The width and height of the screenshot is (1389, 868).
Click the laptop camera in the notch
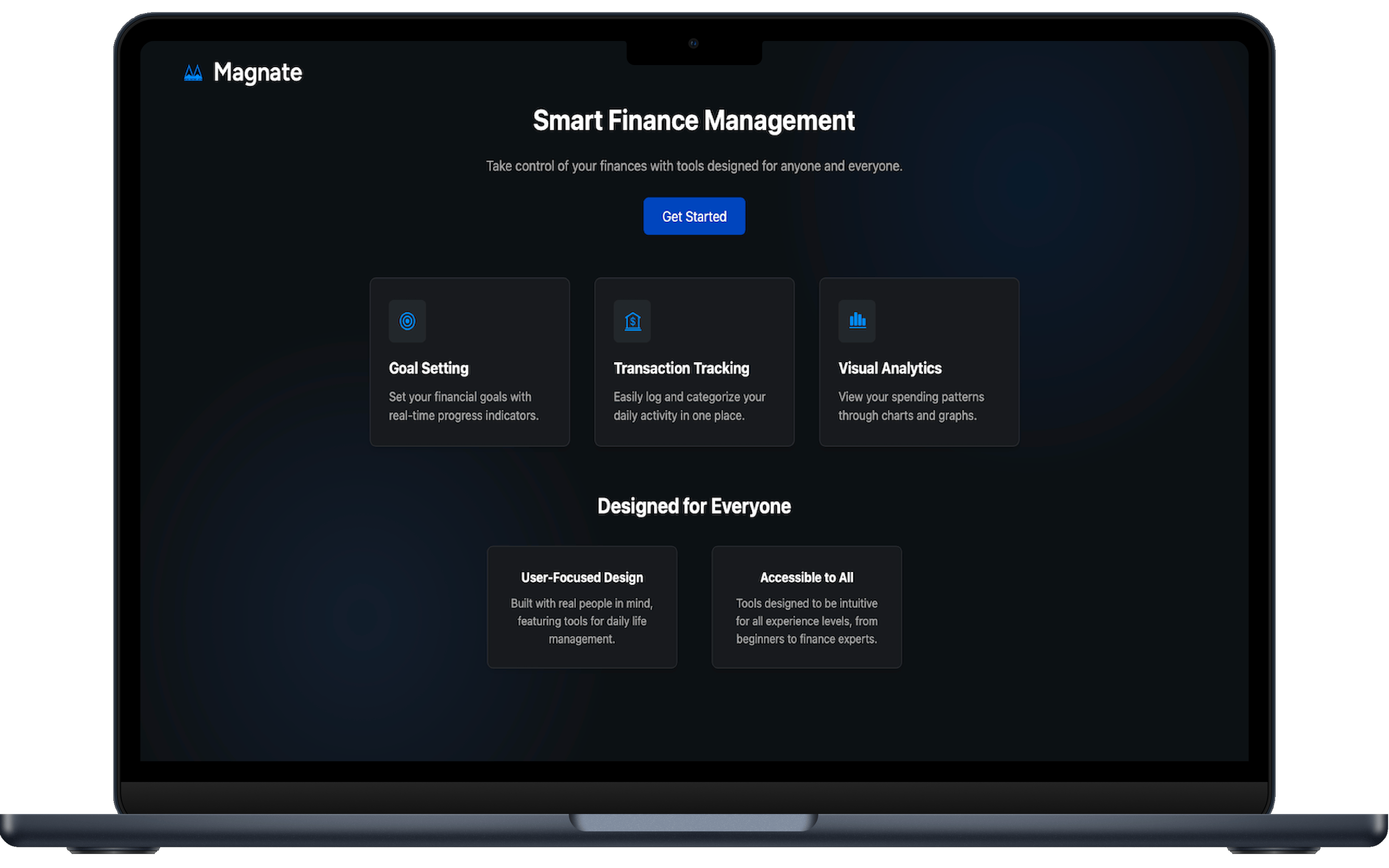tap(694, 43)
